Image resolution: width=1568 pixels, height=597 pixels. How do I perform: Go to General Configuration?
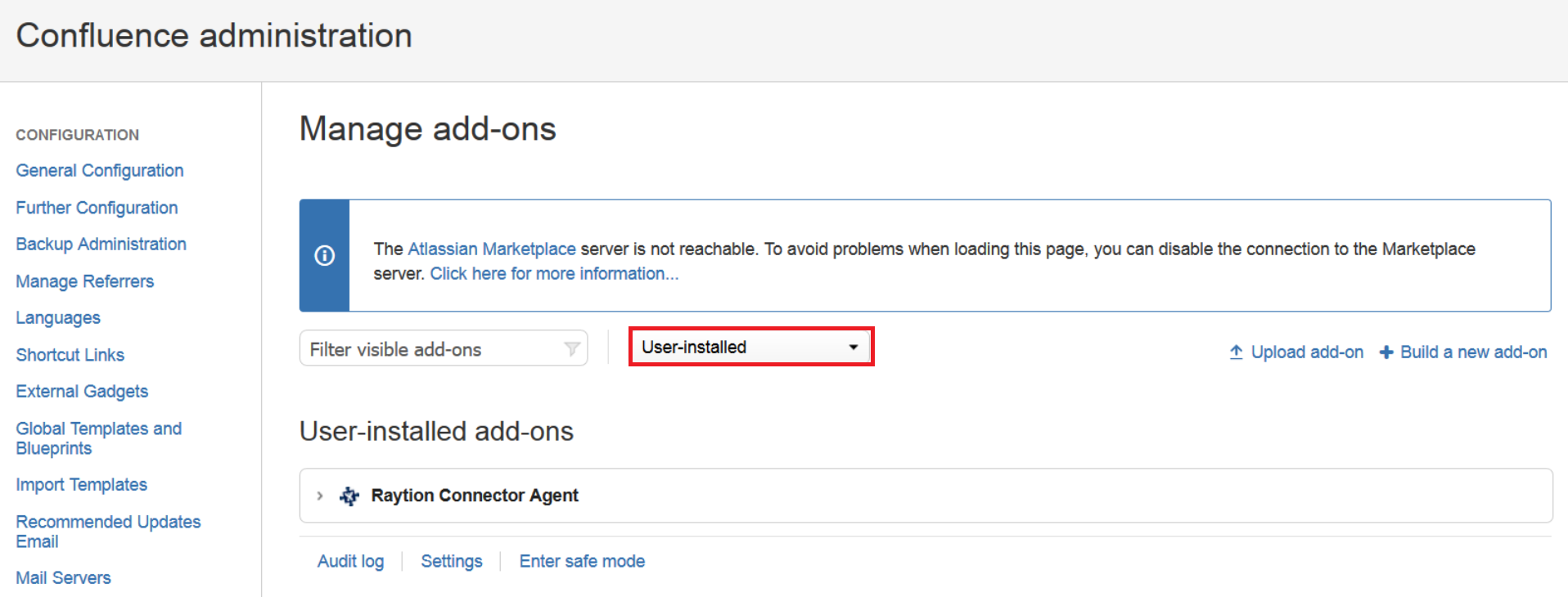click(100, 170)
